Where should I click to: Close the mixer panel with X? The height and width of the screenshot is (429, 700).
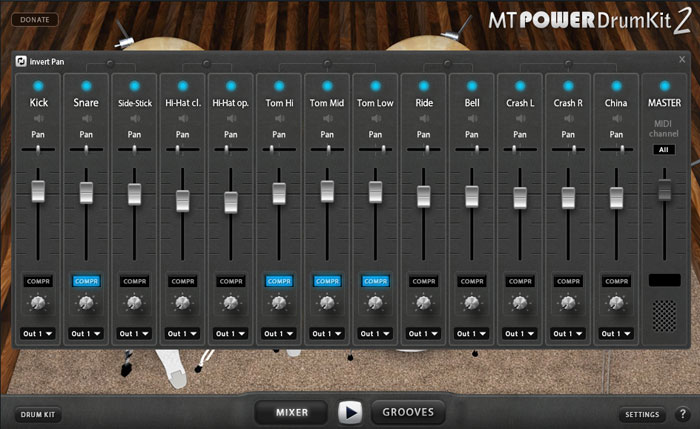(682, 59)
